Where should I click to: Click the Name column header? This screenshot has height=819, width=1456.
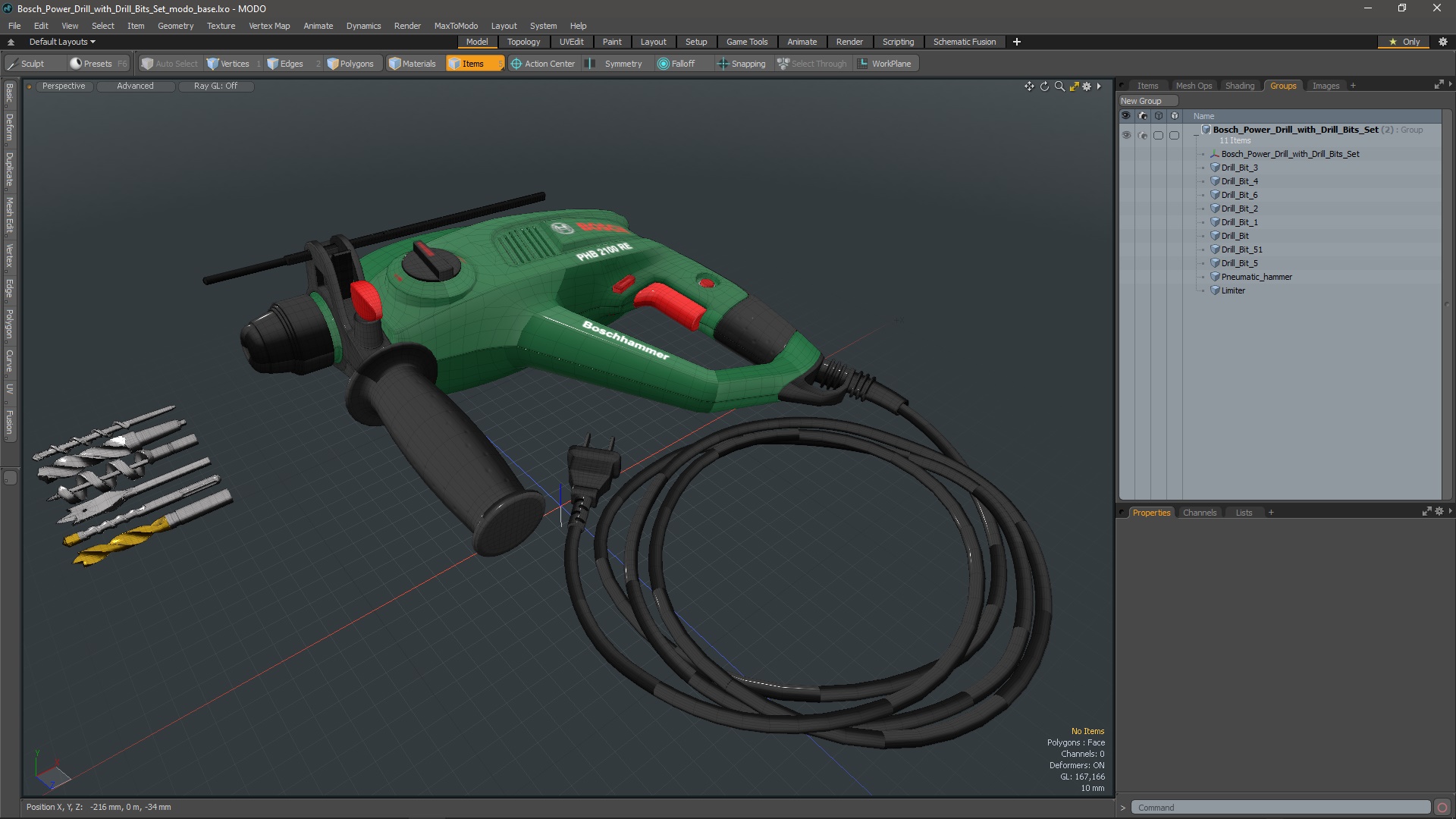click(1203, 116)
